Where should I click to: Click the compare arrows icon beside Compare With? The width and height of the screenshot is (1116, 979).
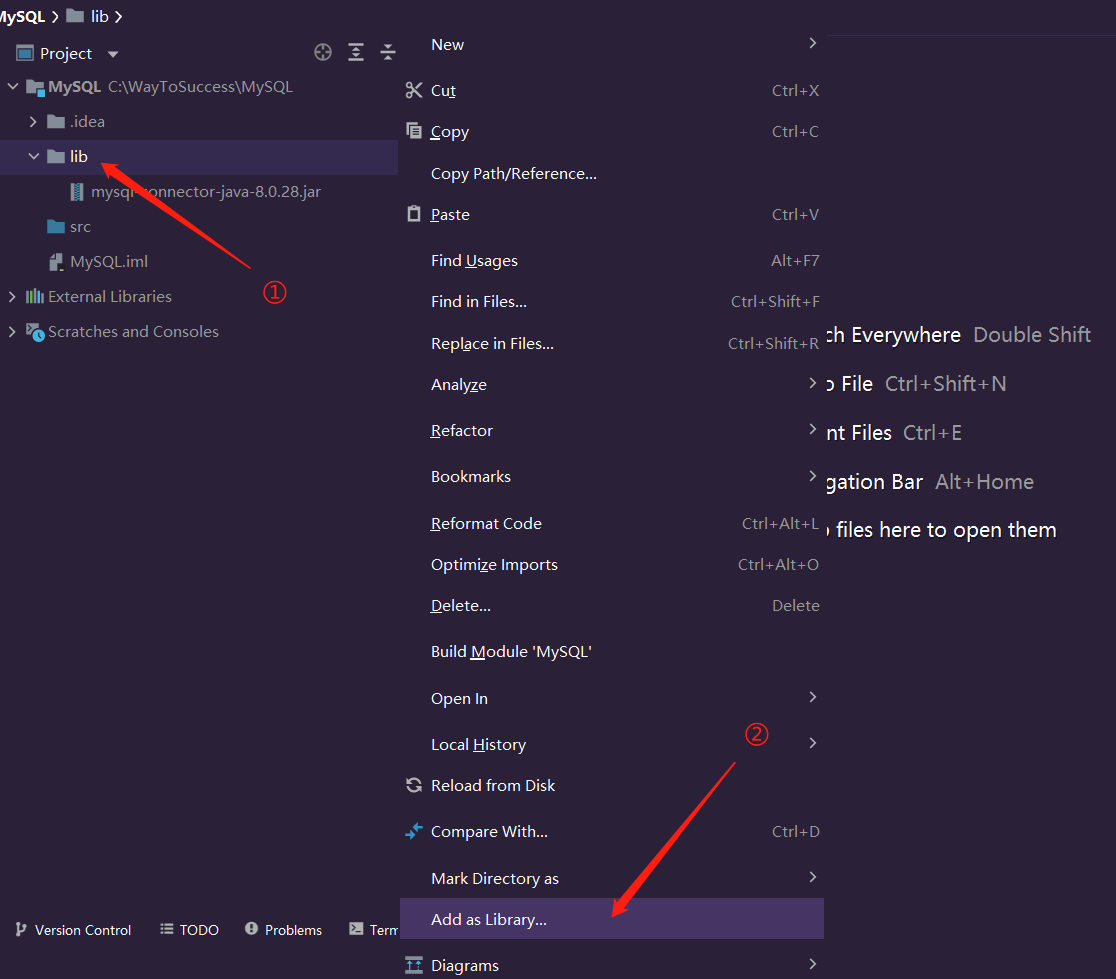click(414, 830)
